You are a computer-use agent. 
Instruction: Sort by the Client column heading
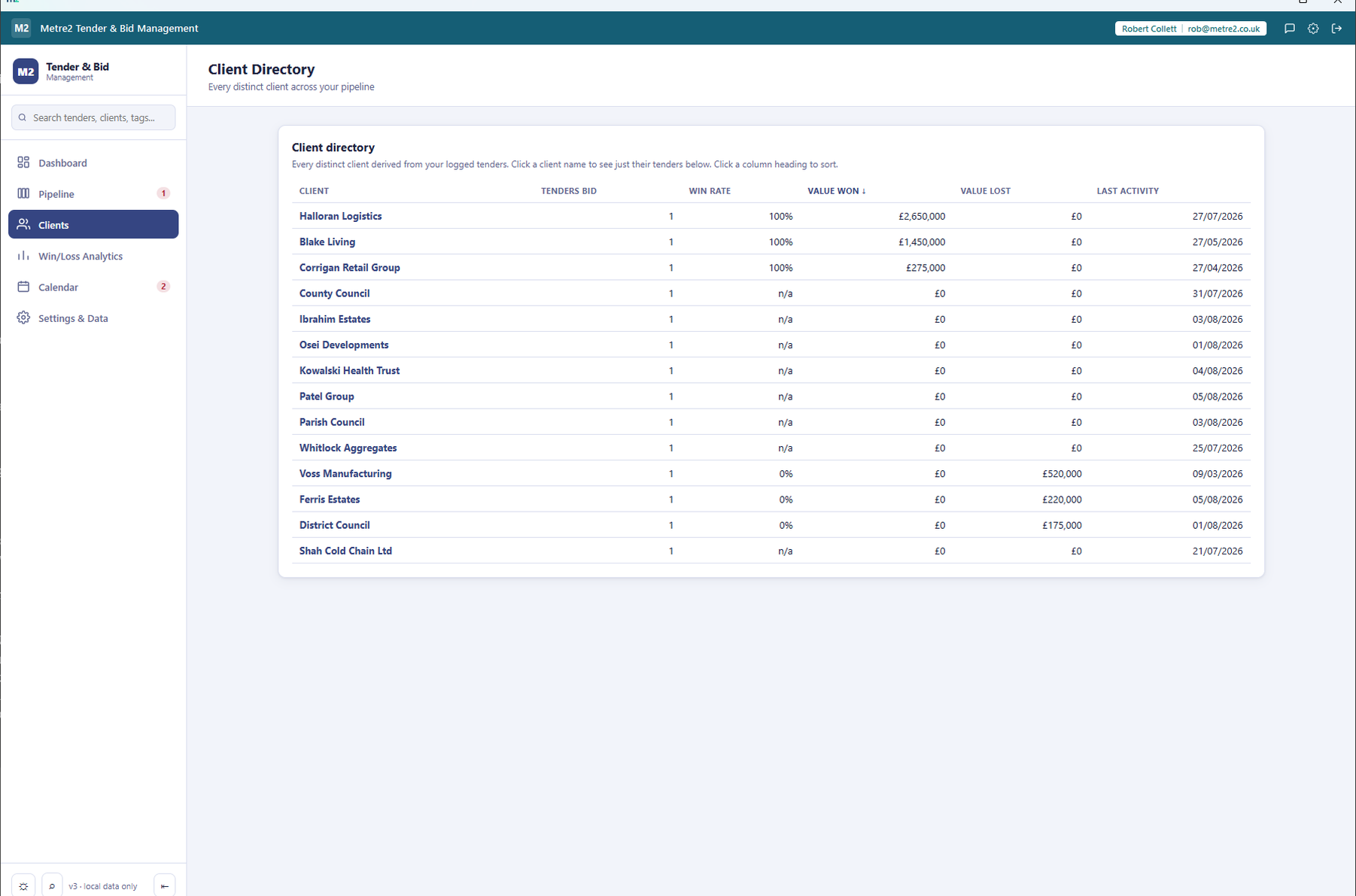tap(314, 191)
